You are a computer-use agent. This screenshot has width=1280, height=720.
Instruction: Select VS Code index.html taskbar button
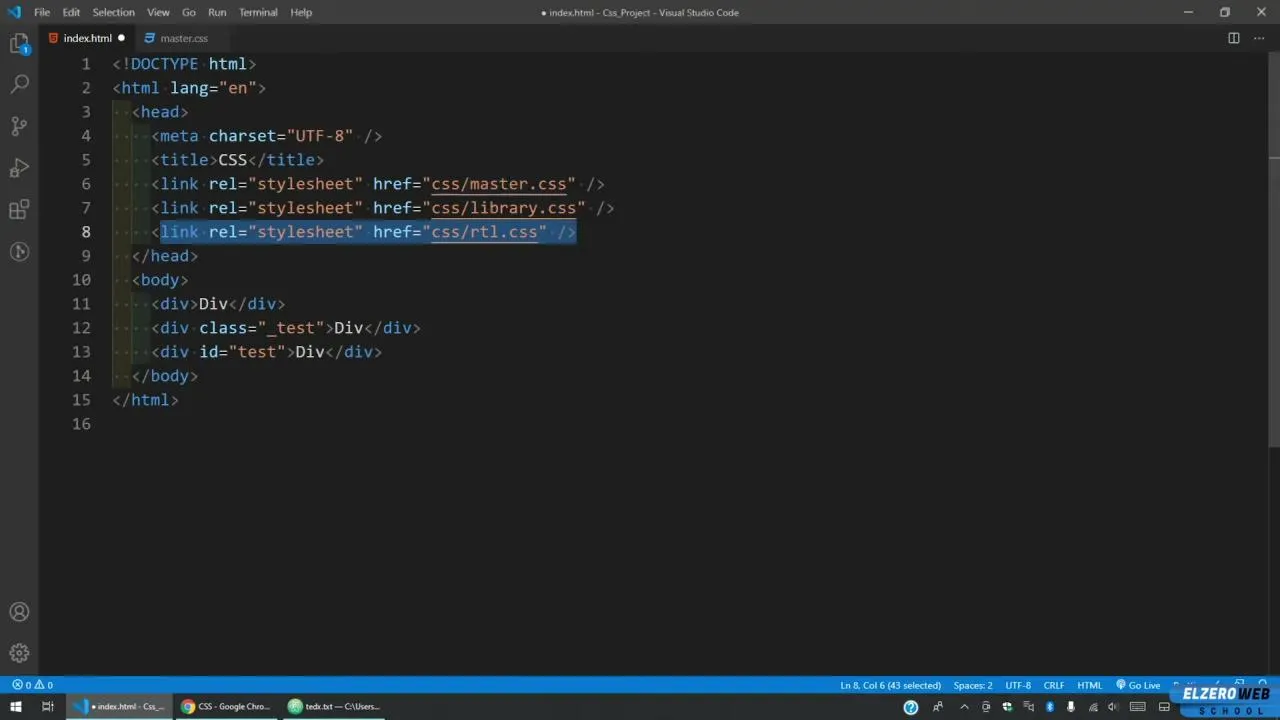(x=119, y=707)
